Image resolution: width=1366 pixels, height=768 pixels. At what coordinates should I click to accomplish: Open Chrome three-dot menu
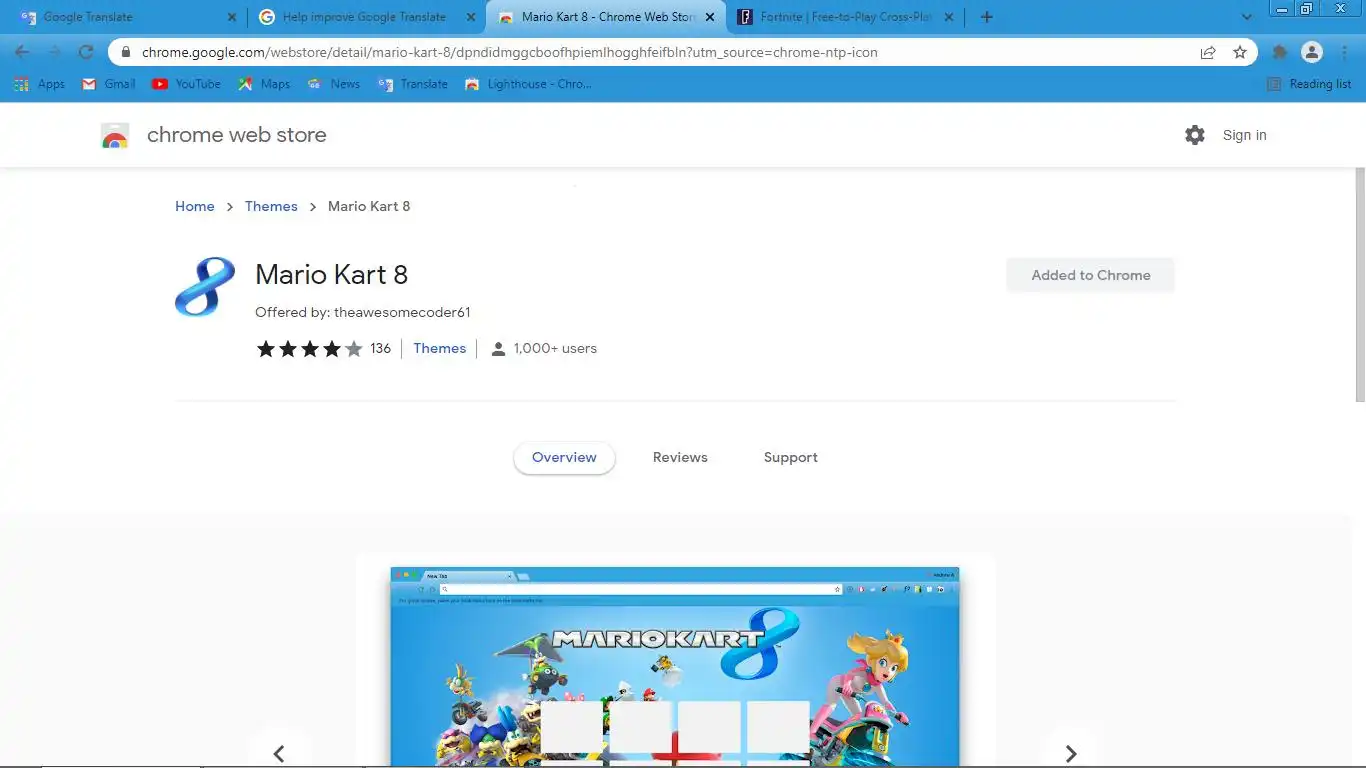click(1345, 52)
